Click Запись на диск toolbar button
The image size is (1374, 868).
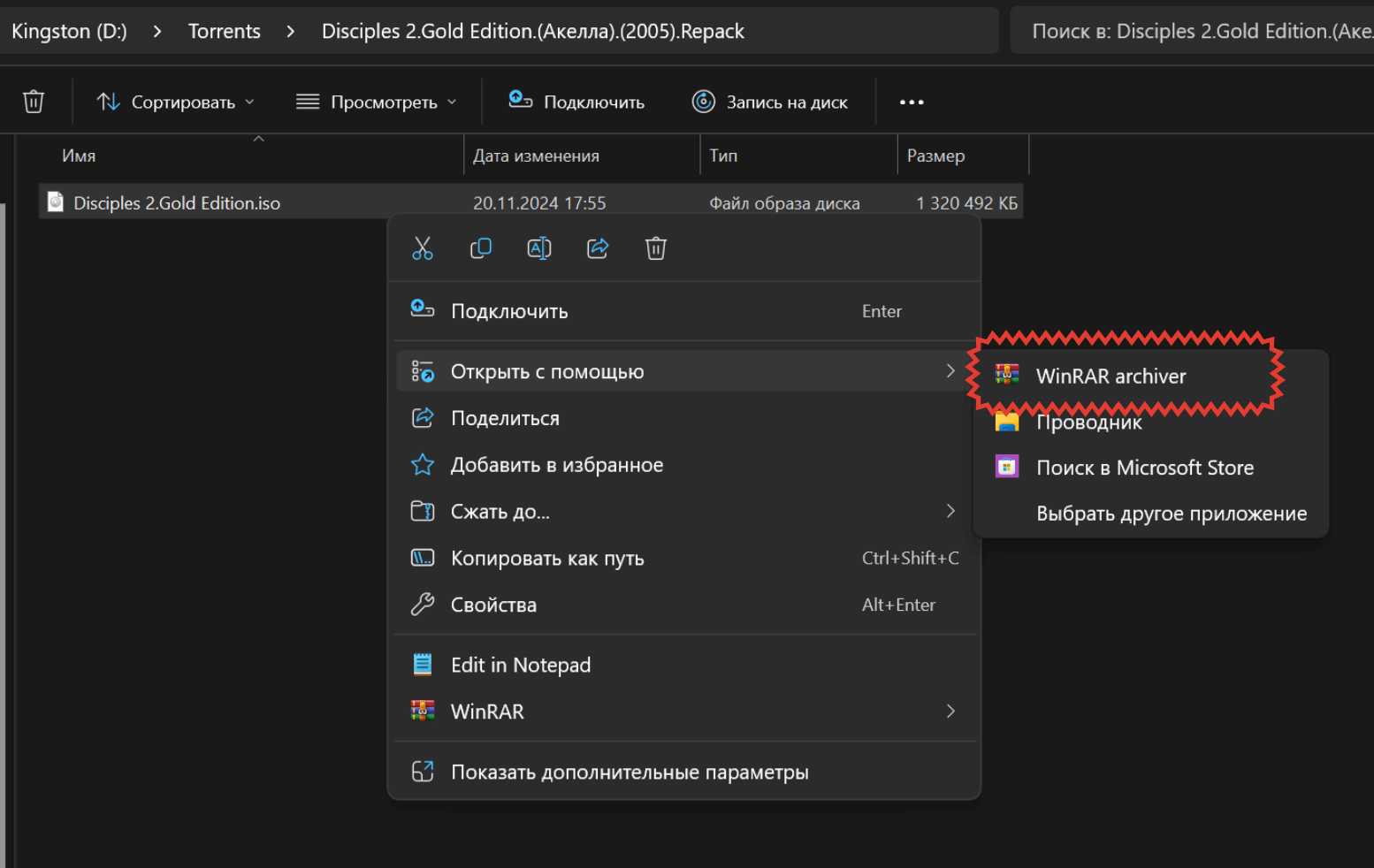point(770,103)
